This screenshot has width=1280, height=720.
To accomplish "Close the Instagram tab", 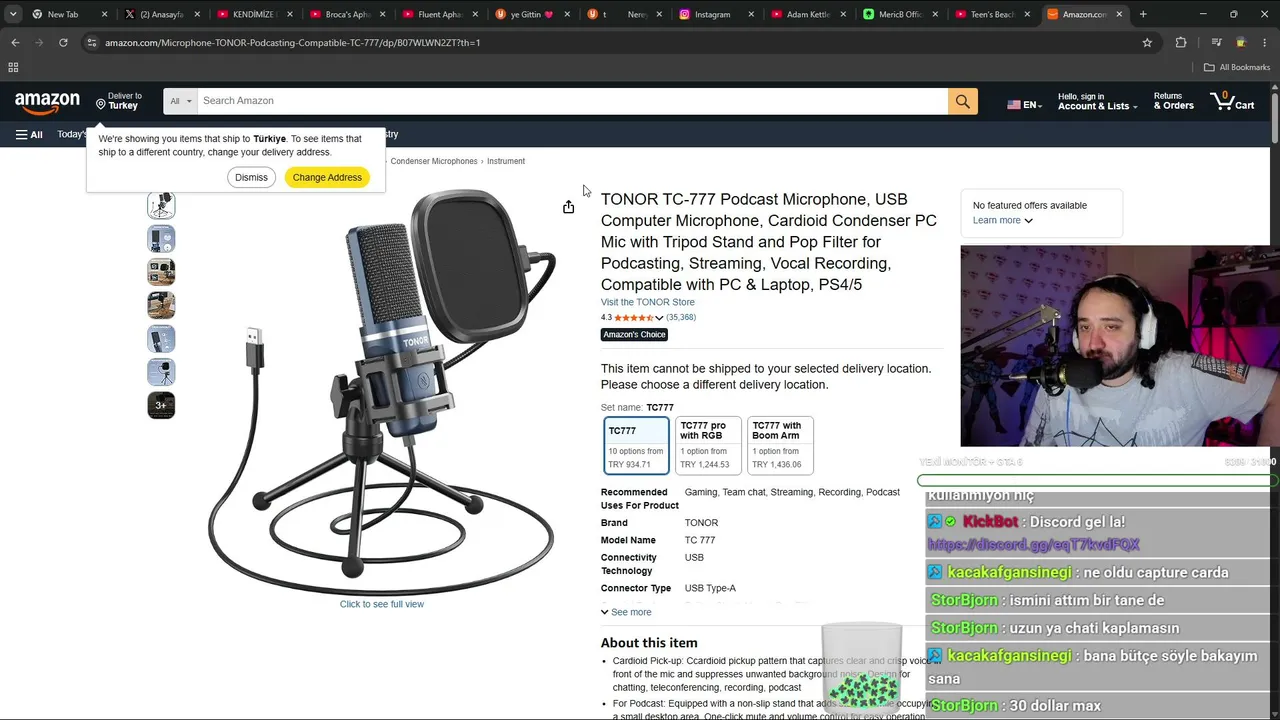I will [x=751, y=14].
